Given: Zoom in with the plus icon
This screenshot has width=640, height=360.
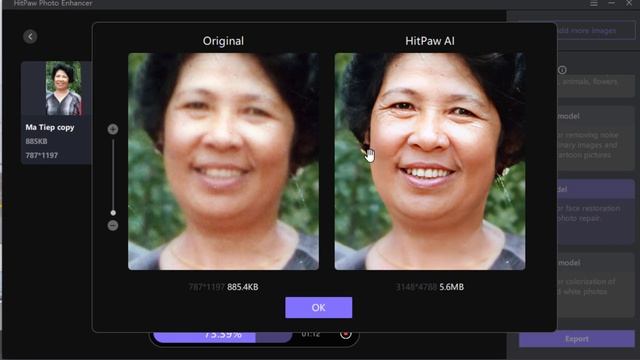Looking at the screenshot, I should (113, 129).
